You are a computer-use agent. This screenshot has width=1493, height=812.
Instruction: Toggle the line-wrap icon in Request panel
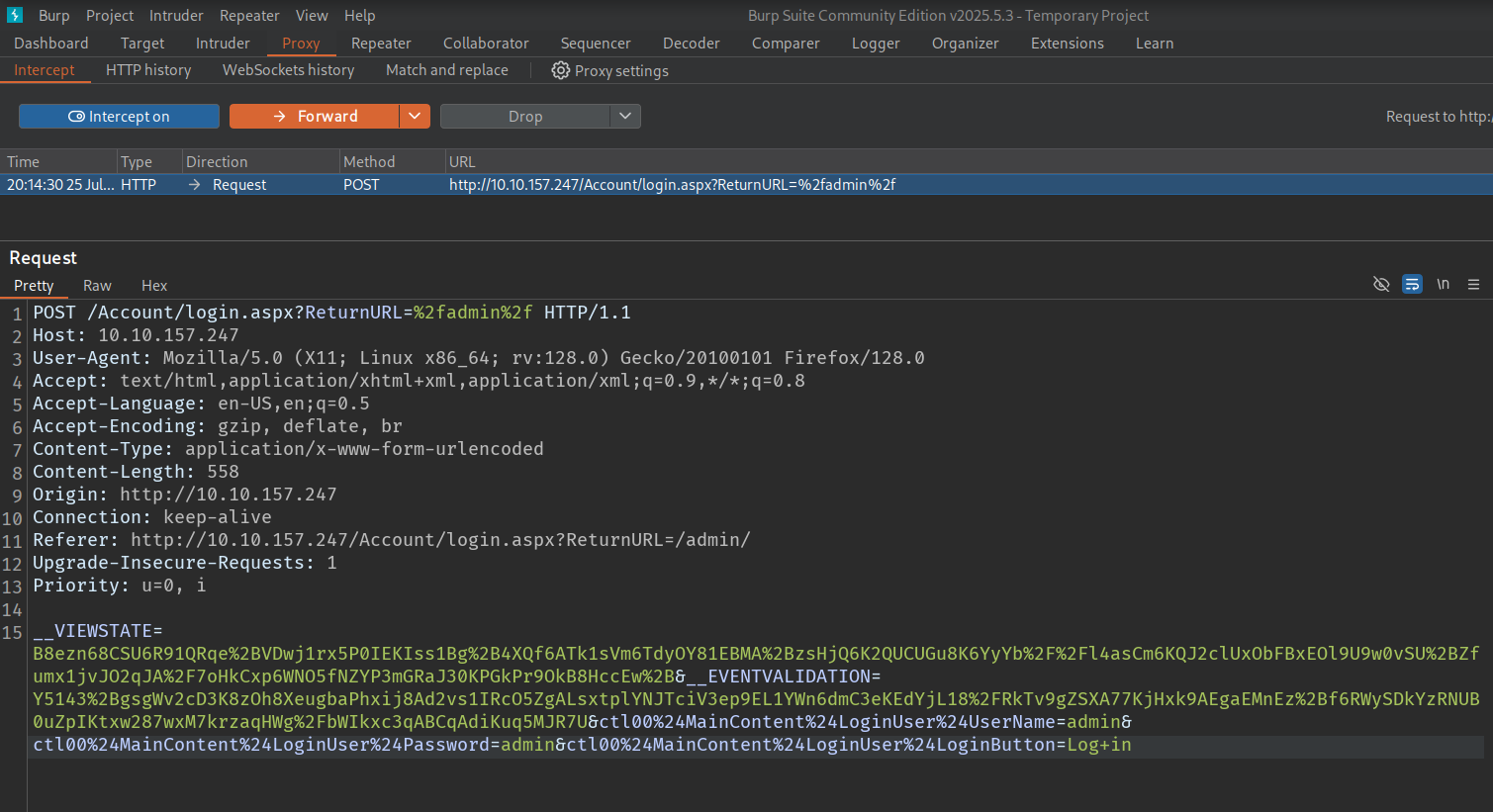[x=1412, y=285]
